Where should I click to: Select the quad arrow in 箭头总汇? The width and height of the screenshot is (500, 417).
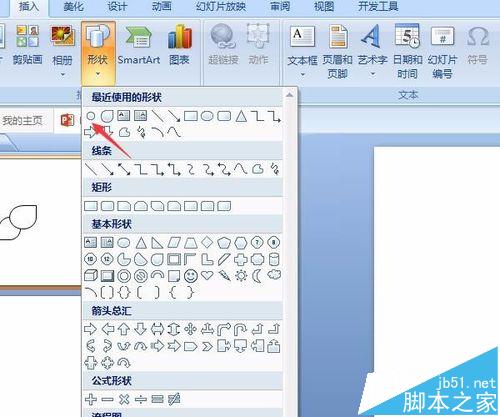pos(190,329)
